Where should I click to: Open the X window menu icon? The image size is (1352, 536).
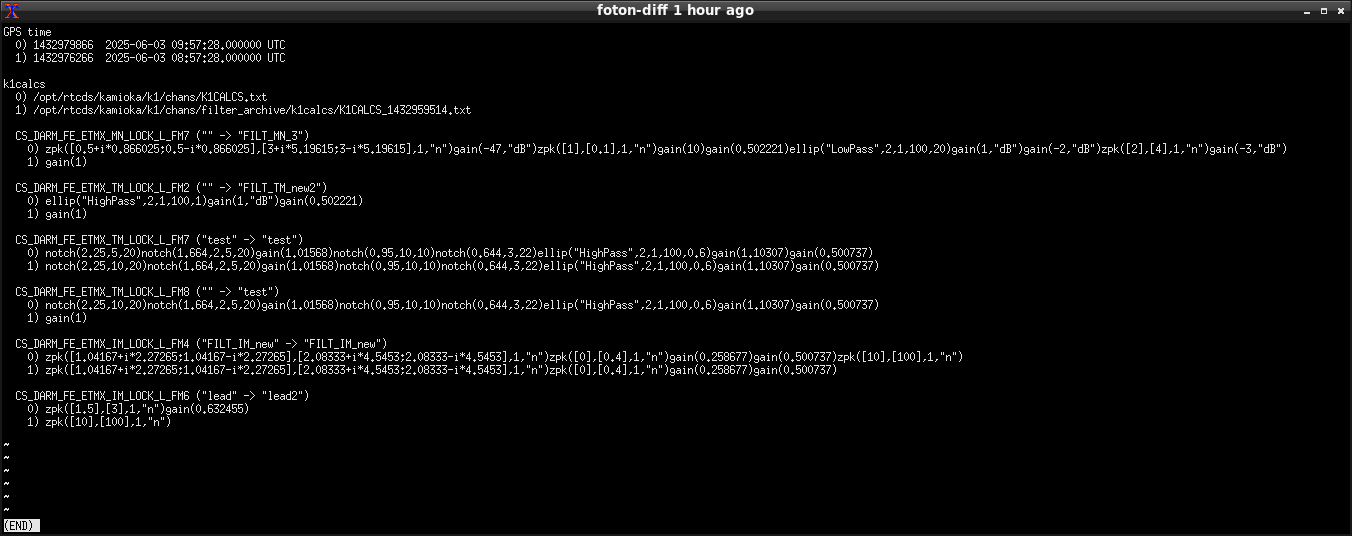coord(11,10)
